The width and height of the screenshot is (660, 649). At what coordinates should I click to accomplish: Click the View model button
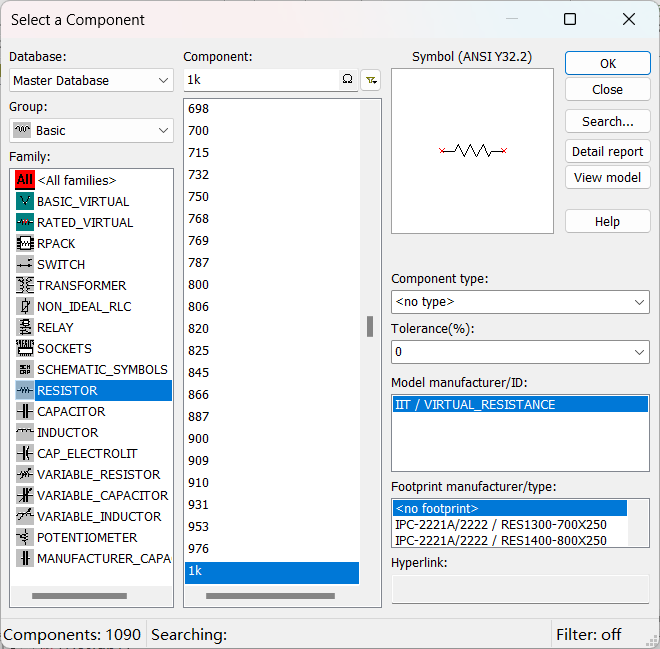click(608, 178)
